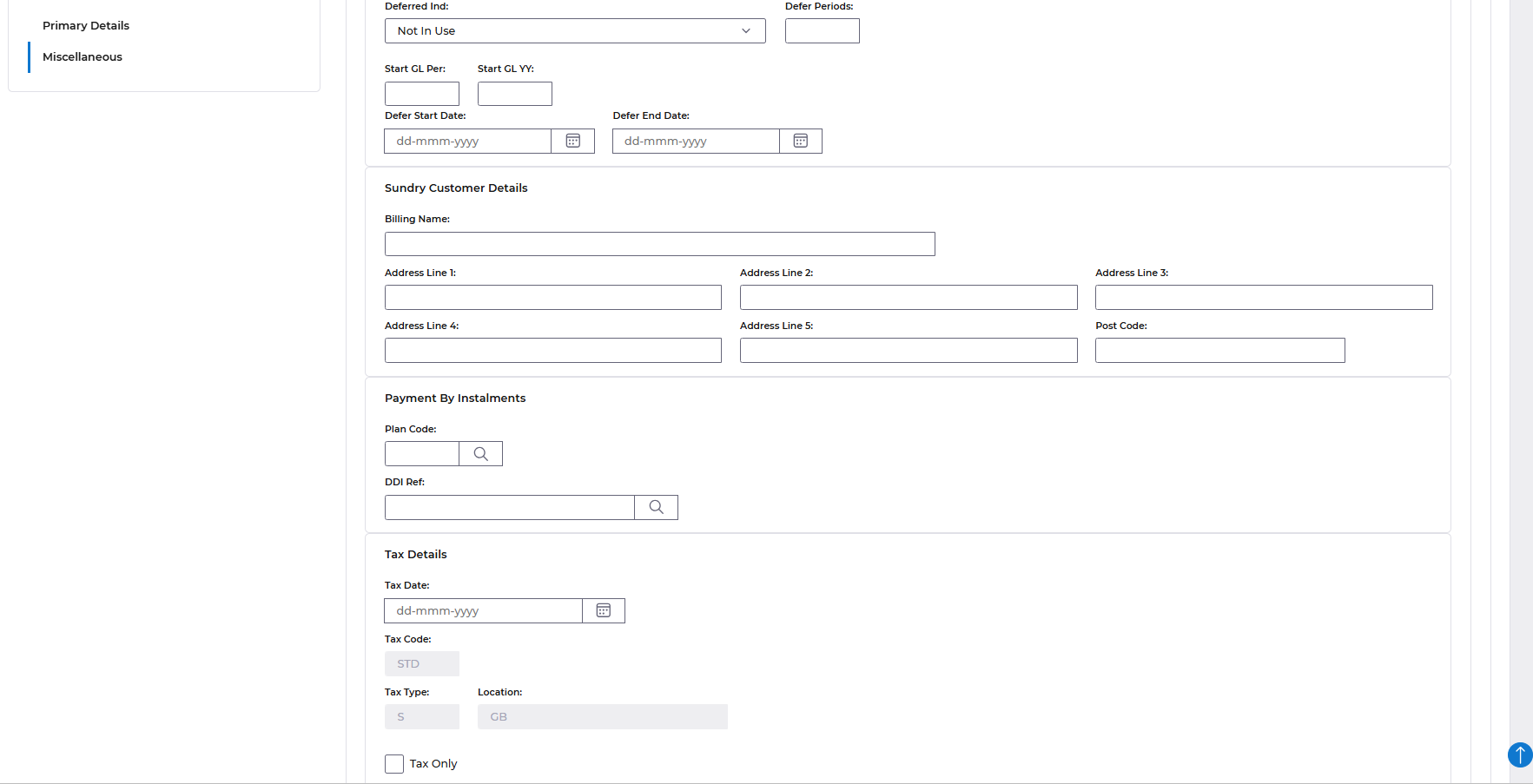Viewport: 1533px width, 784px height.
Task: Click the DDI Ref search icon
Action: (x=656, y=507)
